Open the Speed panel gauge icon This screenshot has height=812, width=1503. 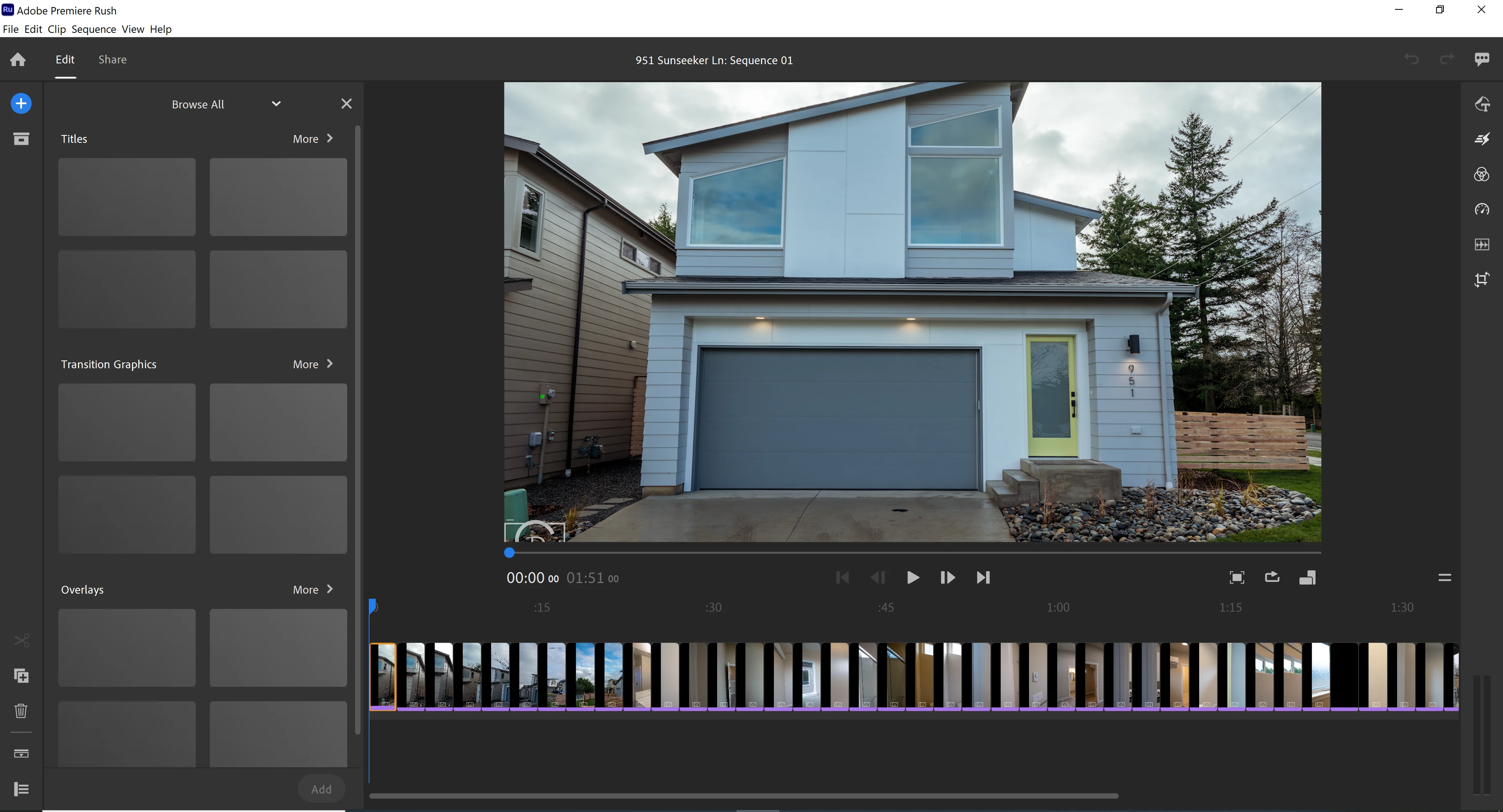pos(1481,209)
